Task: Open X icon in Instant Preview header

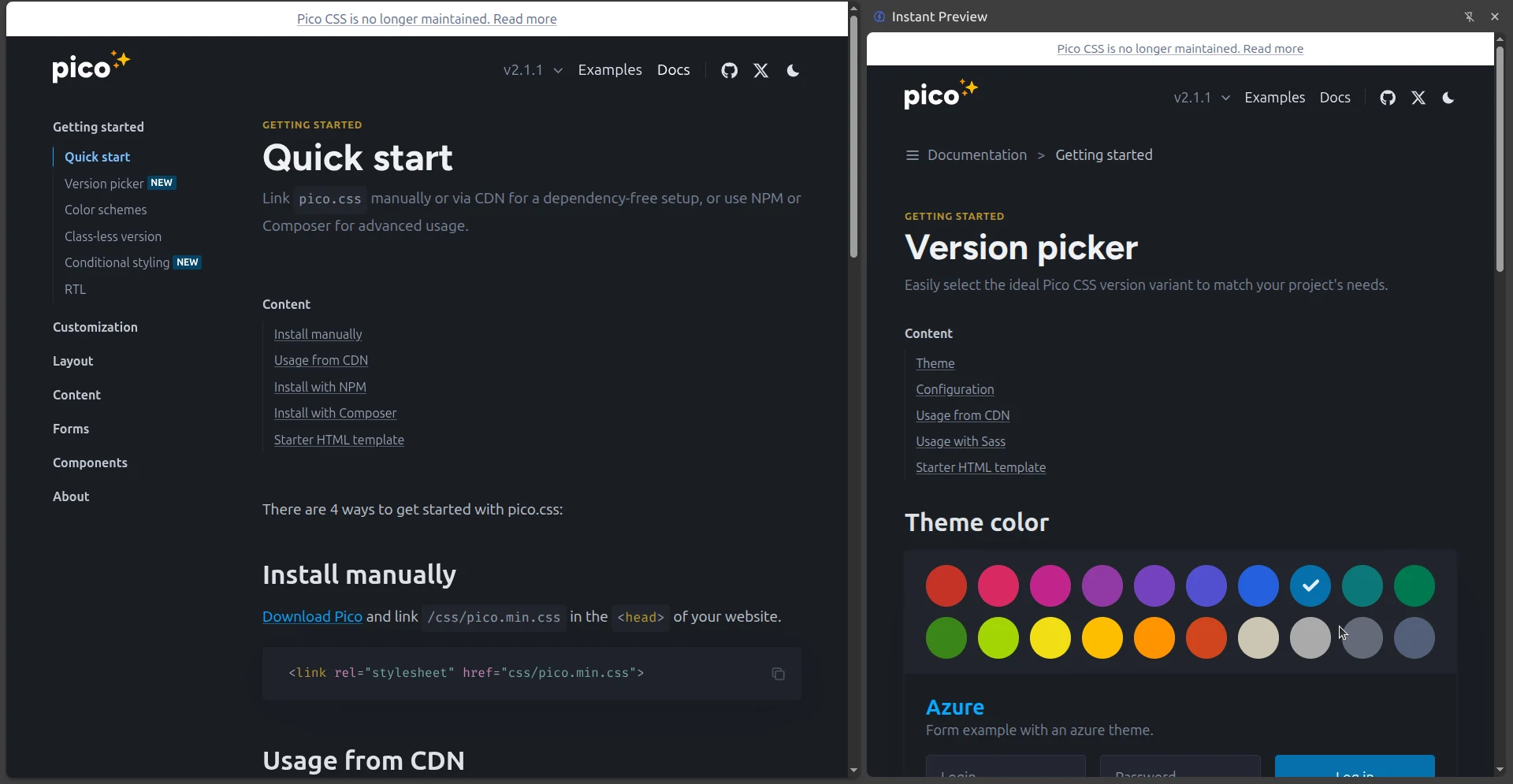Action: tap(1418, 98)
